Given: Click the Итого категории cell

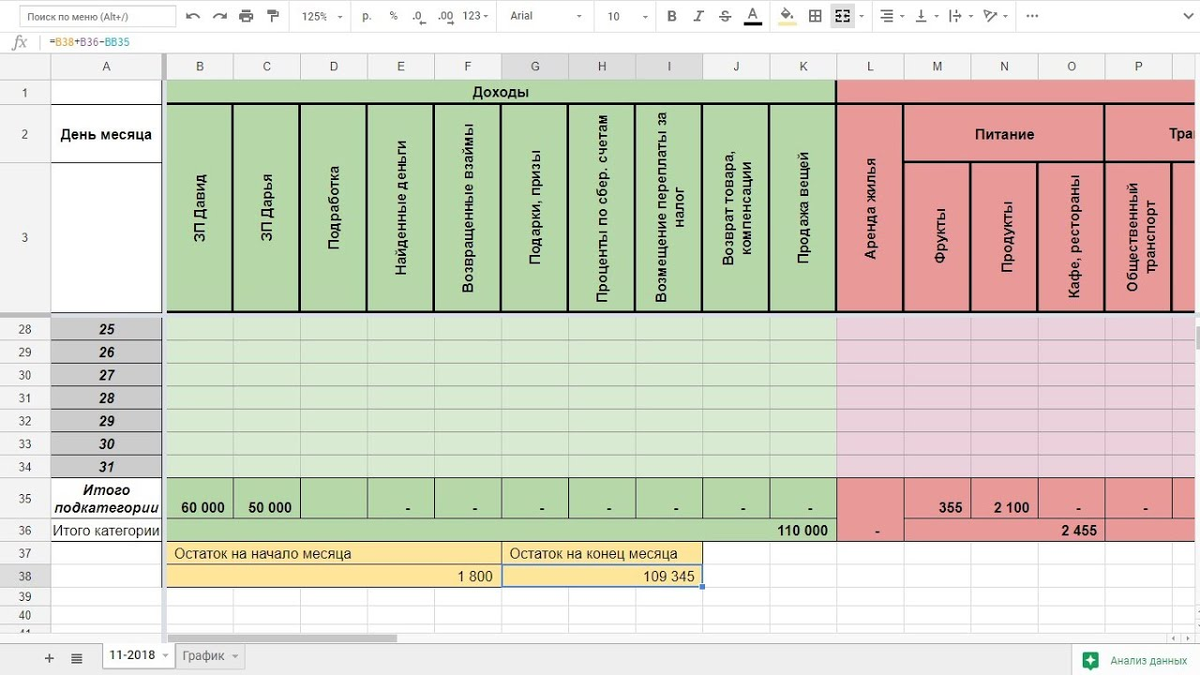Looking at the screenshot, I should pyautogui.click(x=106, y=530).
